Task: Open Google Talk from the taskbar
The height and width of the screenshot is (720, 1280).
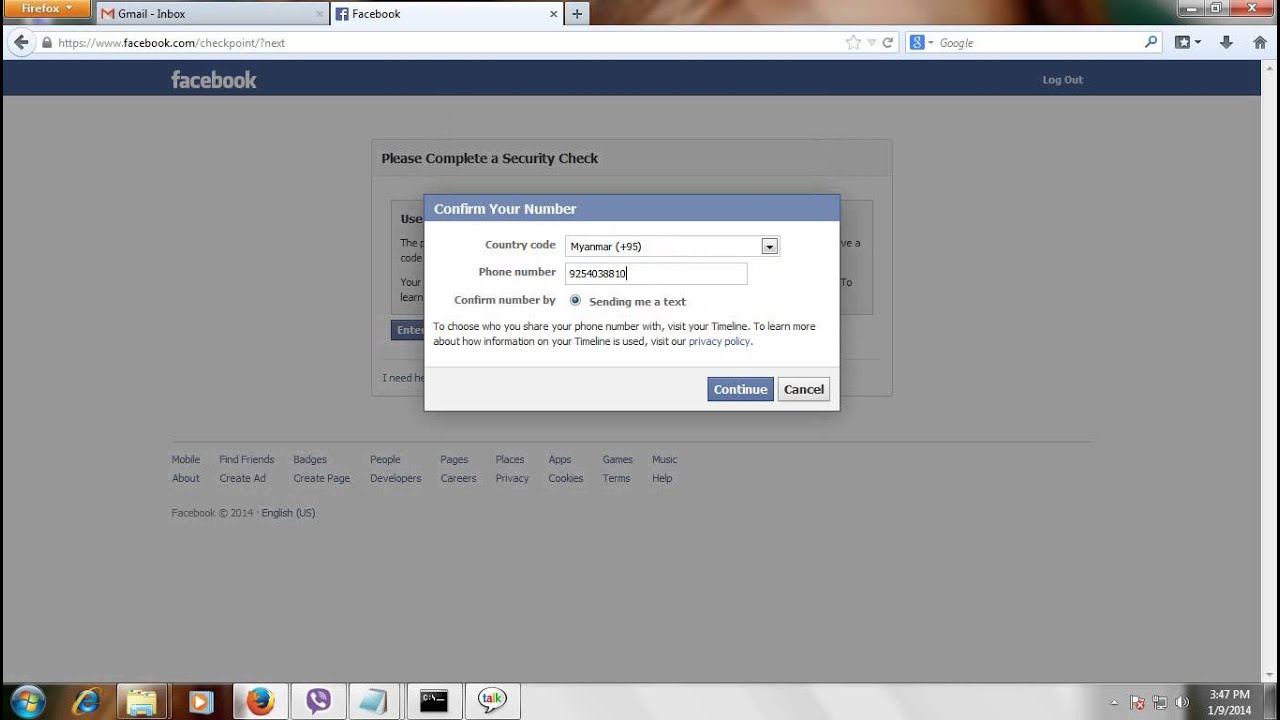Action: [x=492, y=701]
